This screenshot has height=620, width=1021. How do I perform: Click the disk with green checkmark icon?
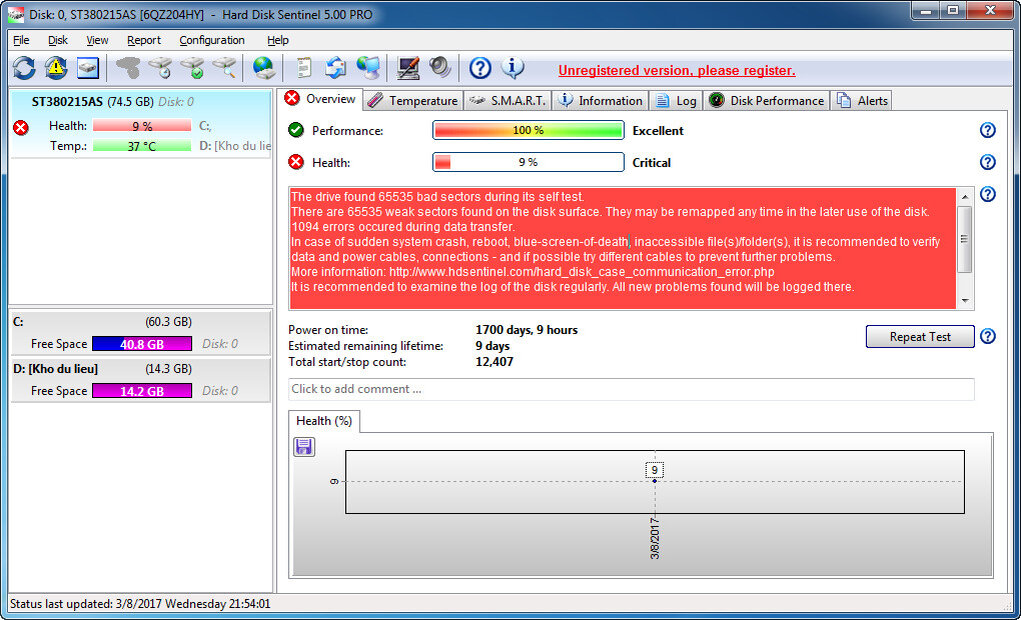[192, 68]
